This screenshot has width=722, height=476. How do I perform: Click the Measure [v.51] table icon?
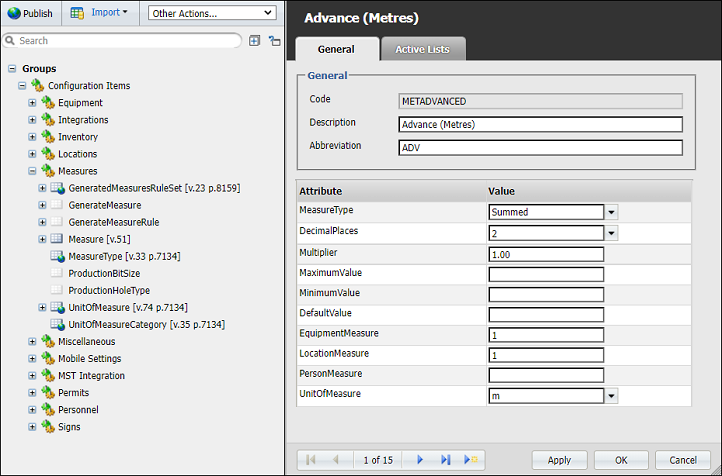(x=57, y=238)
